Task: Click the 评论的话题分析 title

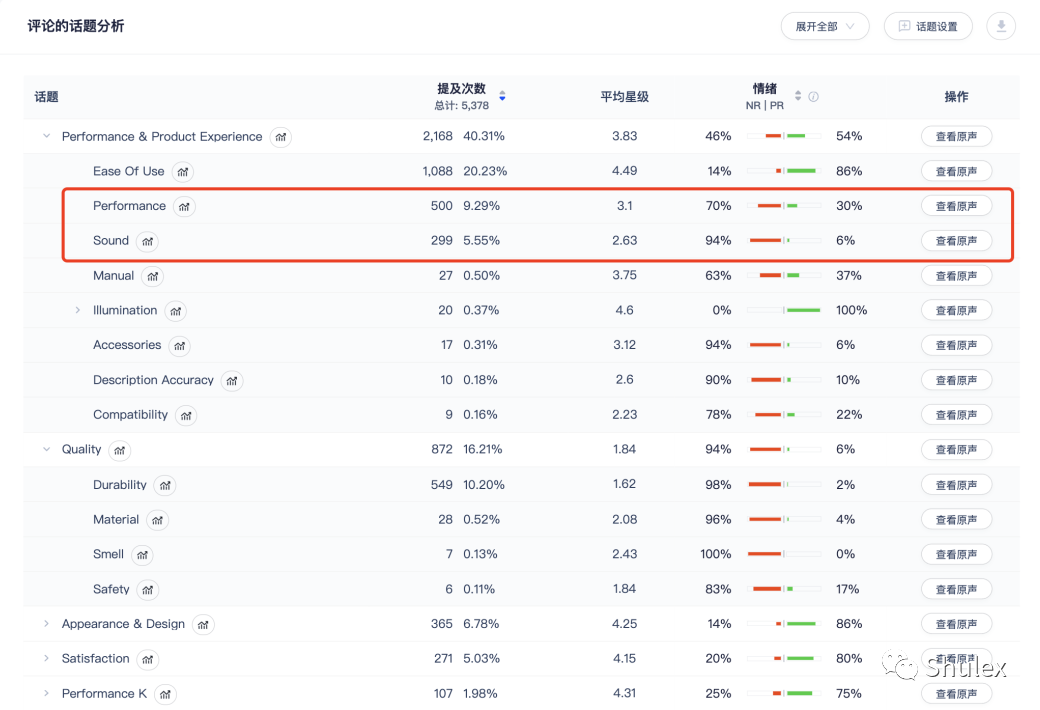Action: 76,26
